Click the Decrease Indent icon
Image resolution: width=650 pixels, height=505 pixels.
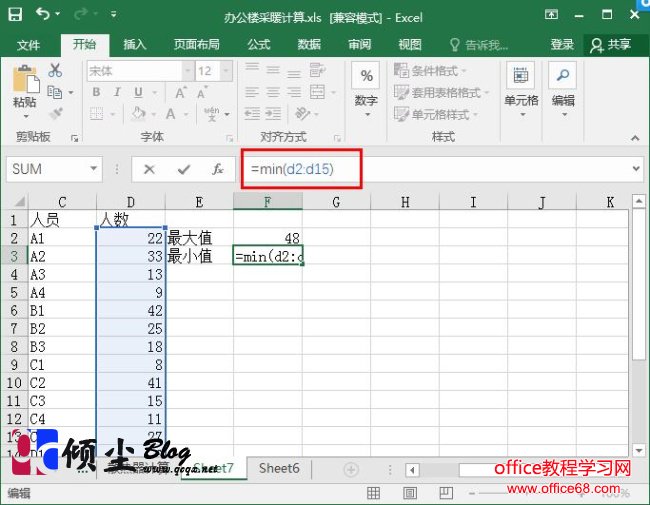(x=252, y=113)
